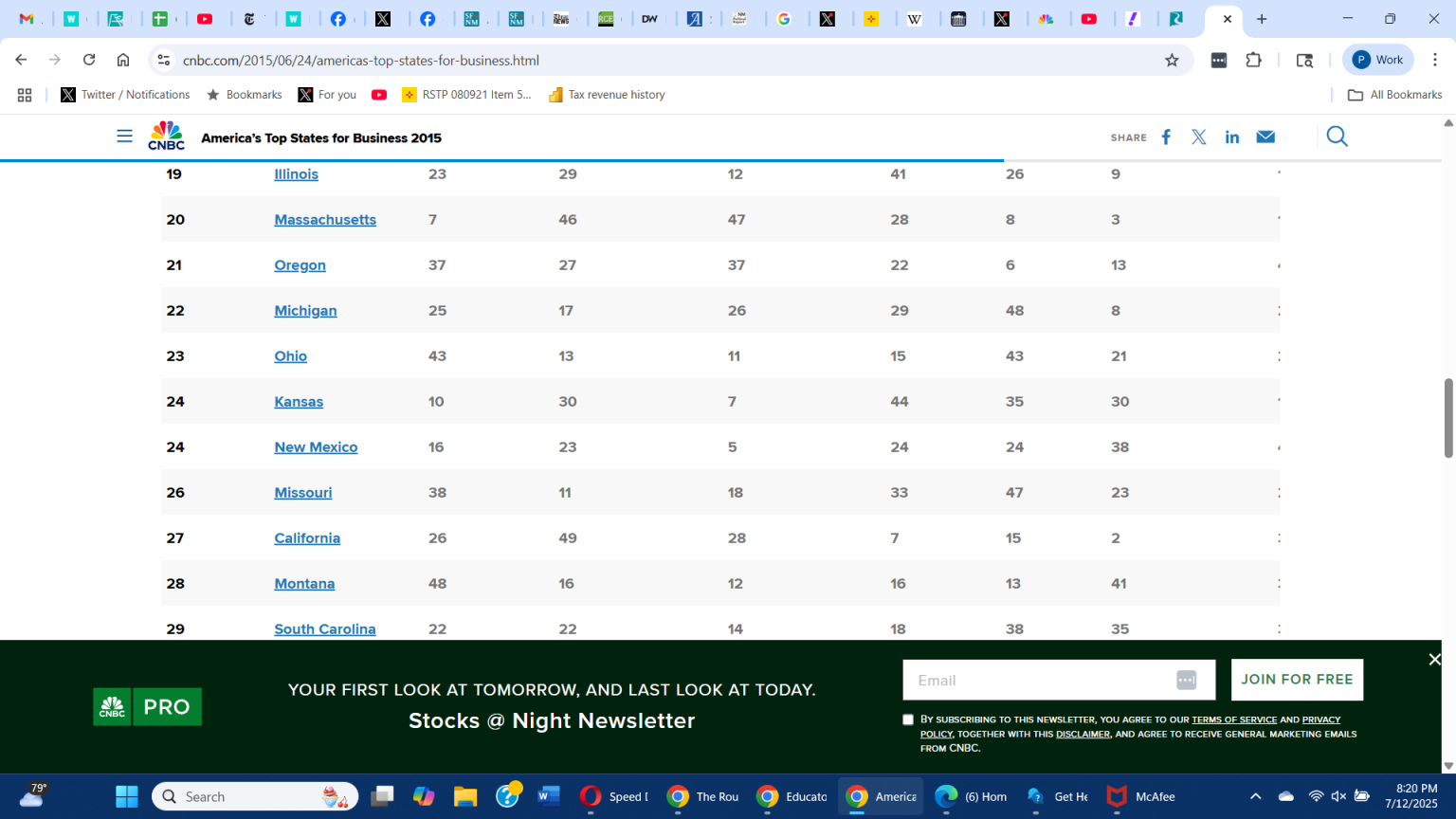Click the CNBC peacock logo

(166, 136)
